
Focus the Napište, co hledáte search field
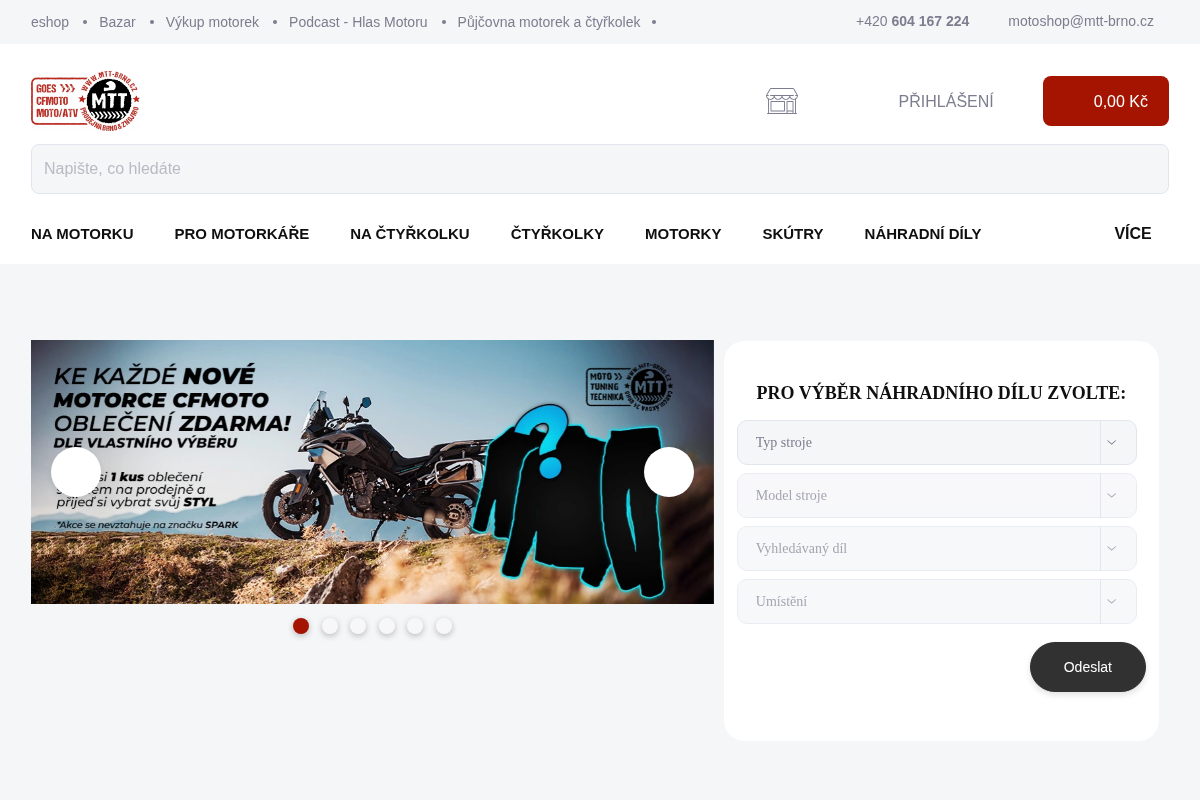pyautogui.click(x=600, y=169)
